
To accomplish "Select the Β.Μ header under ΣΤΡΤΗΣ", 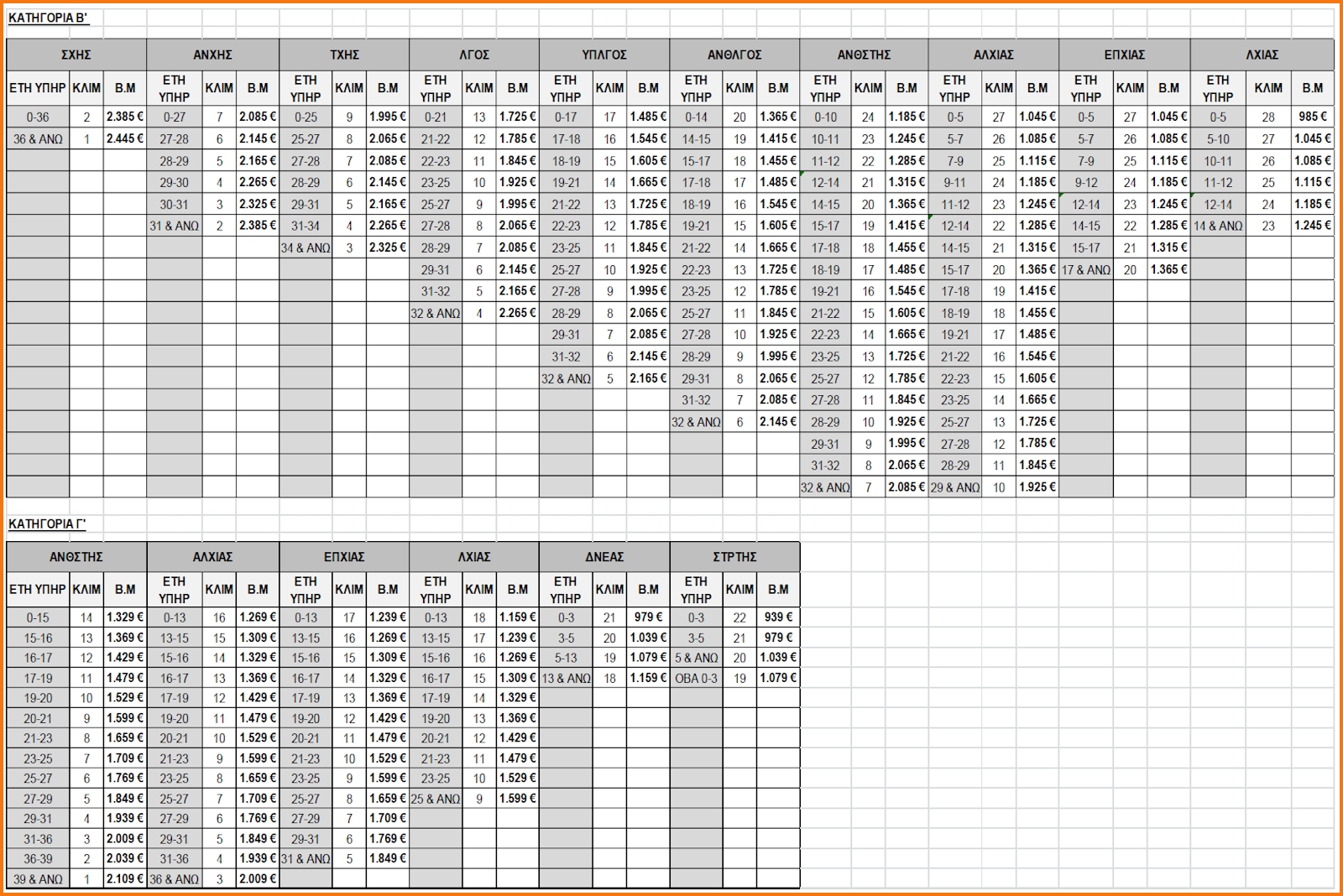I will [778, 589].
